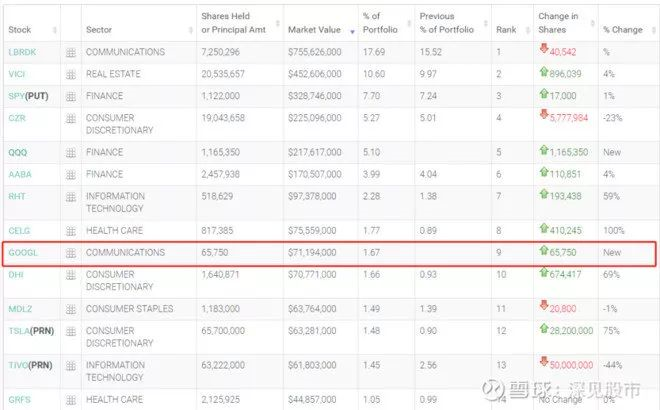Click the red down arrow next to 50,000,000

click(544, 362)
